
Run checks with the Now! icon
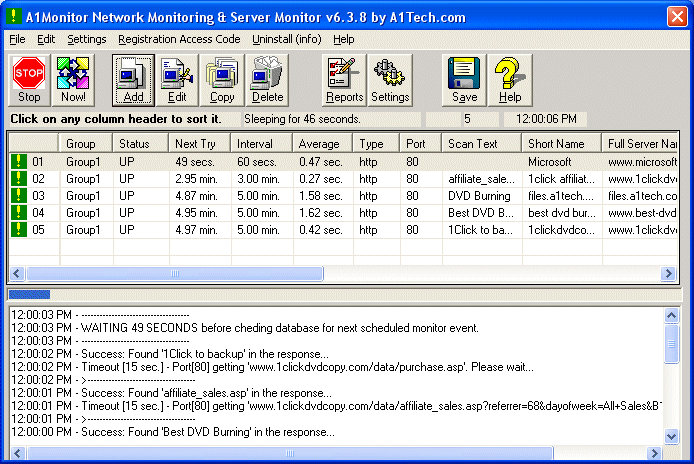73,80
